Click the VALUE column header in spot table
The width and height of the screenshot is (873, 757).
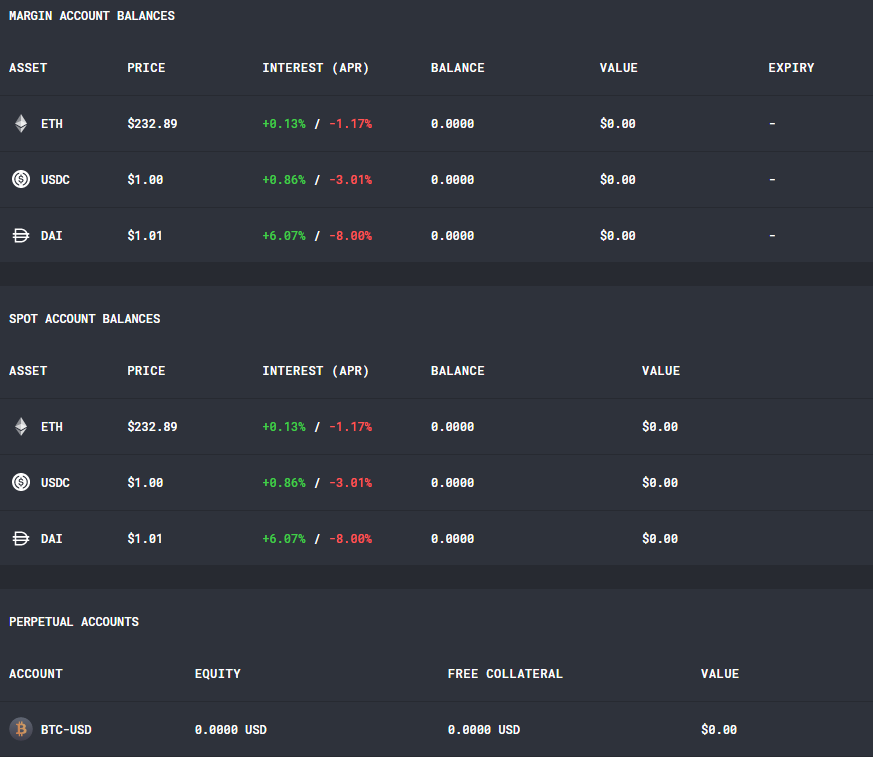tap(661, 370)
